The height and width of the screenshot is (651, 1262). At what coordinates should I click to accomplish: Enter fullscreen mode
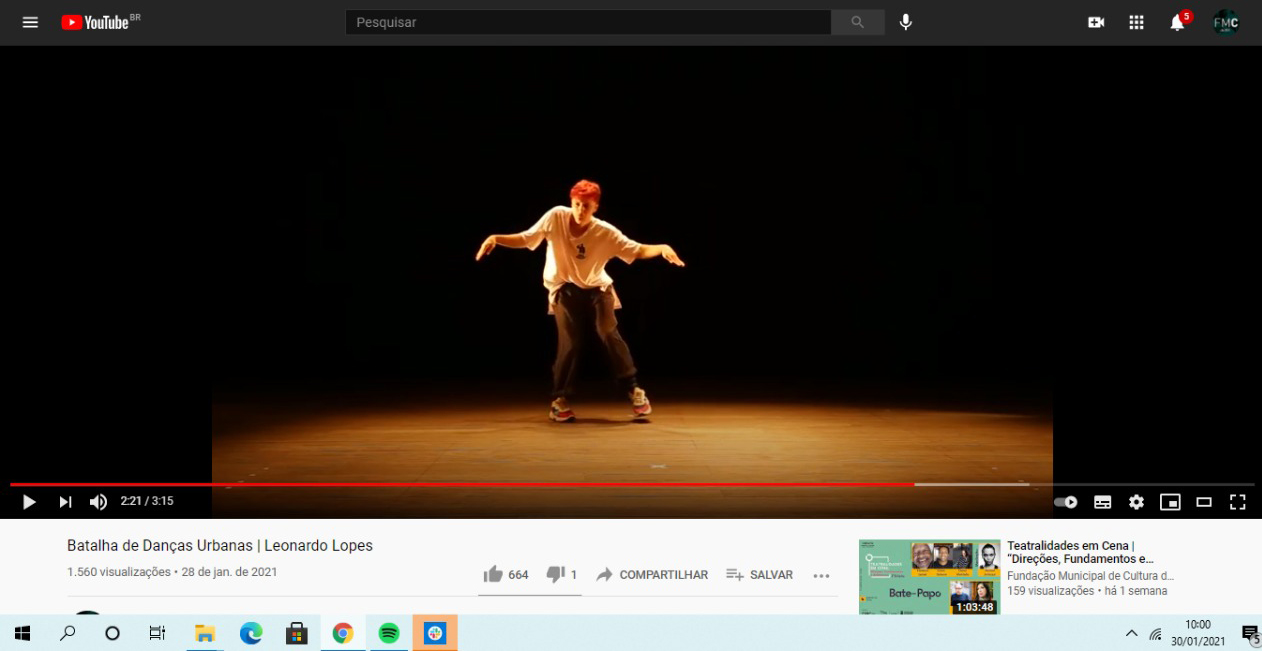1237,502
